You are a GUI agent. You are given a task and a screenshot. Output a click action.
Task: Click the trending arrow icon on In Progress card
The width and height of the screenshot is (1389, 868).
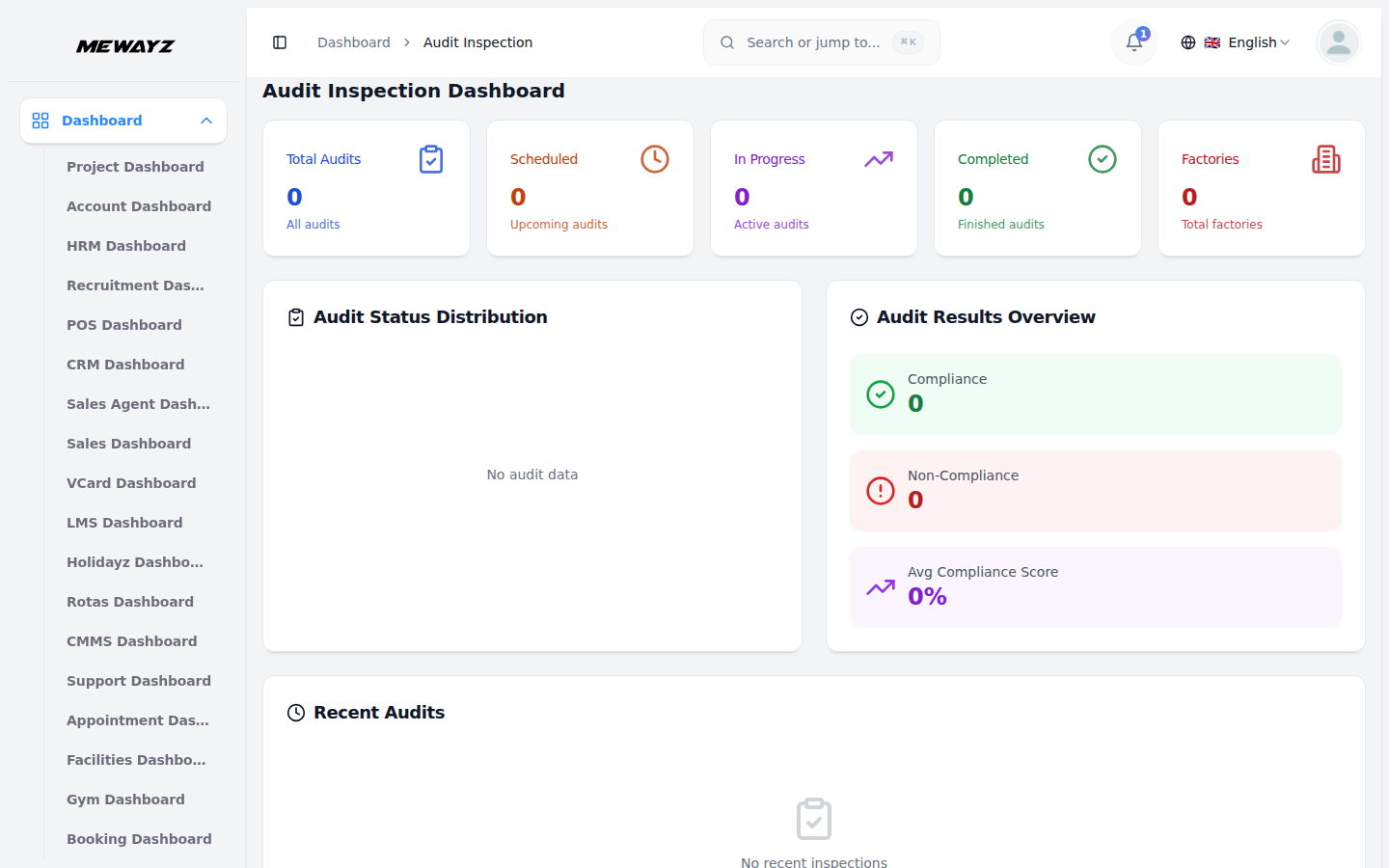879,158
